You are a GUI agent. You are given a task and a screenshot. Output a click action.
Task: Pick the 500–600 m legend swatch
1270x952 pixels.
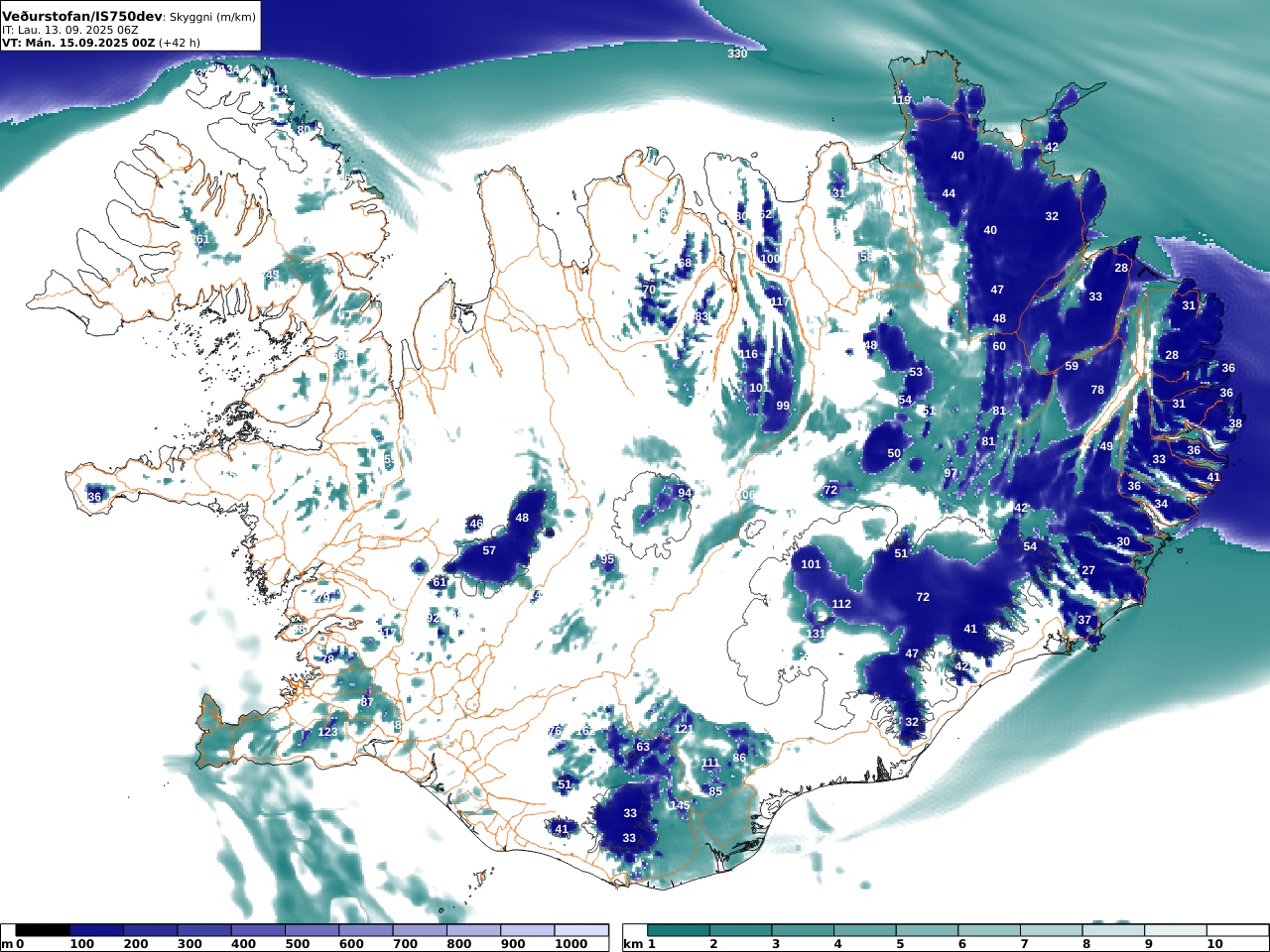tap(312, 930)
